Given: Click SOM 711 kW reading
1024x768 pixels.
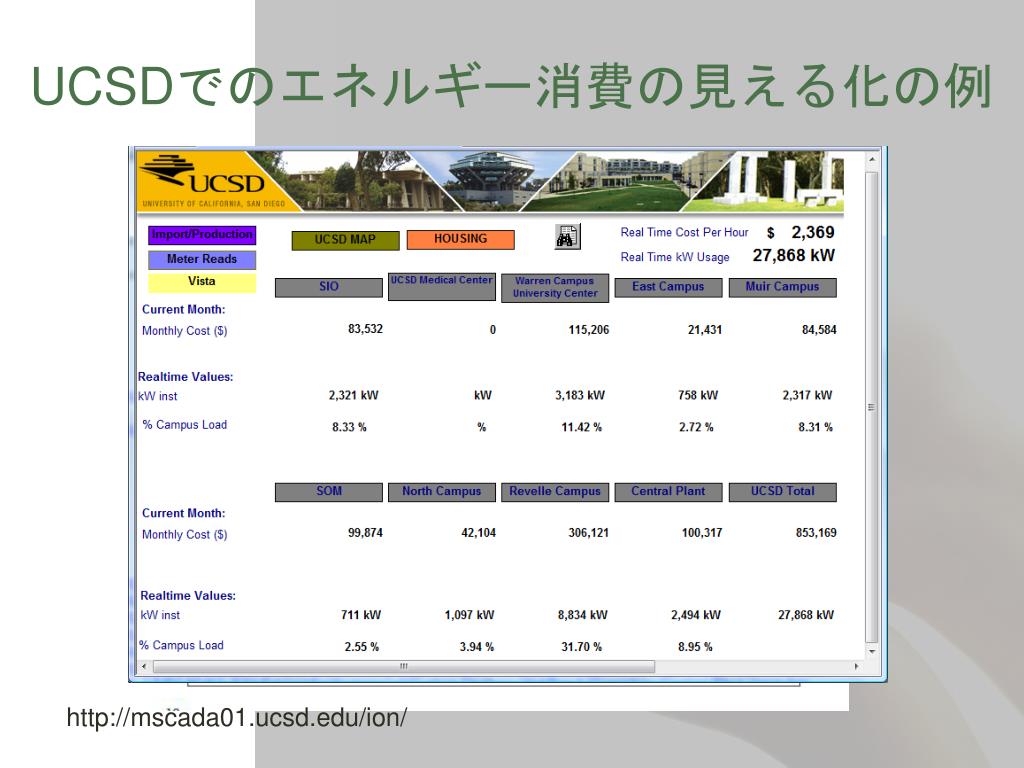Looking at the screenshot, I should click(361, 615).
